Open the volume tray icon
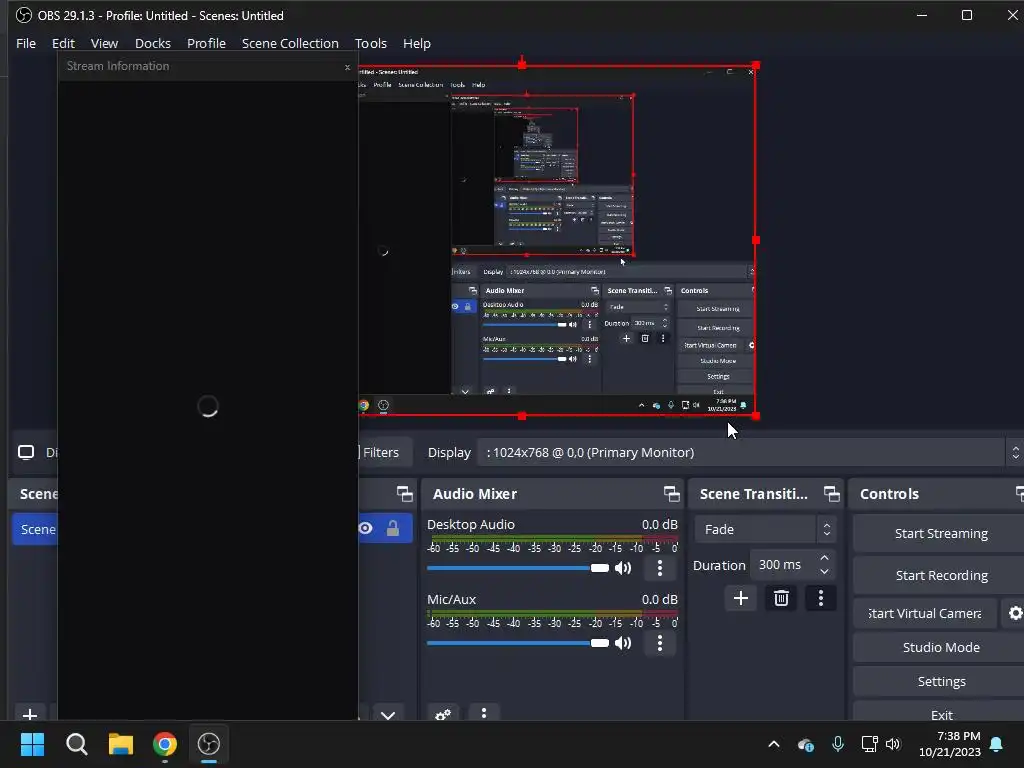 893,744
